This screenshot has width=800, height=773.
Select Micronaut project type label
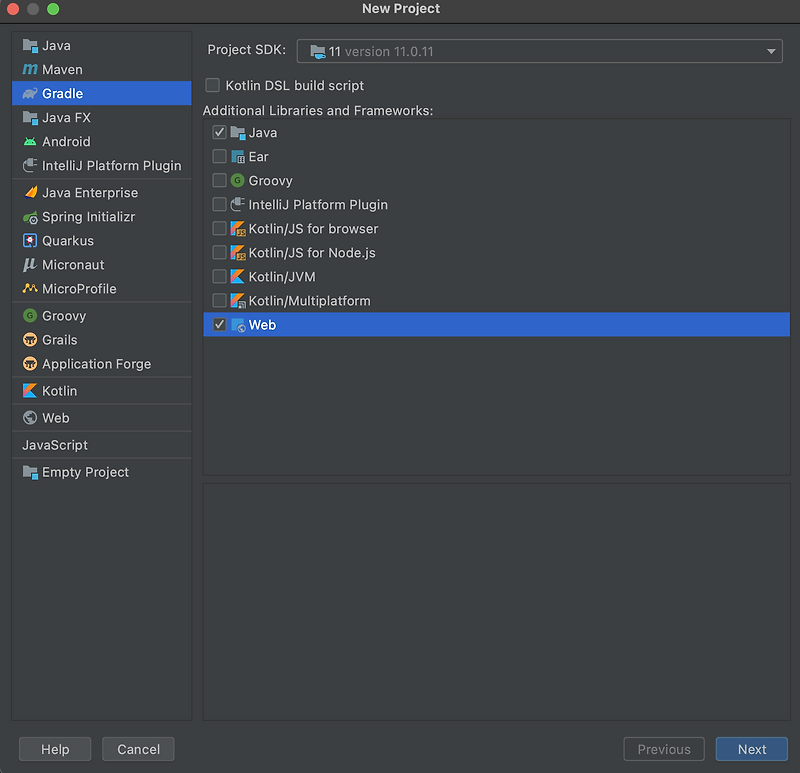click(x=73, y=264)
